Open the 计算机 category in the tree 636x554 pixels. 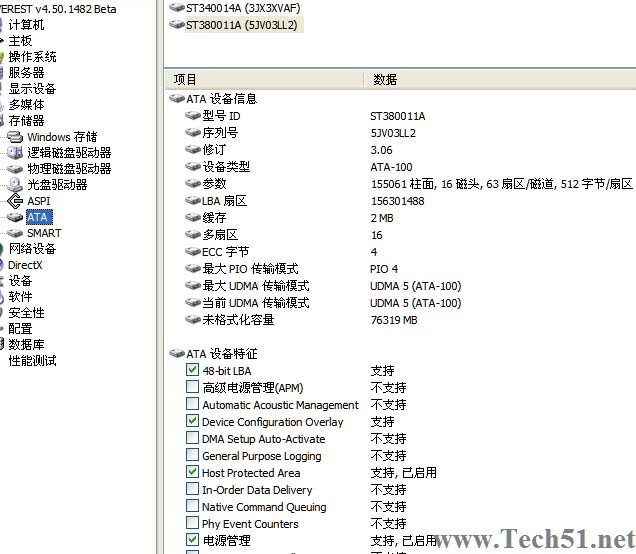click(26, 25)
